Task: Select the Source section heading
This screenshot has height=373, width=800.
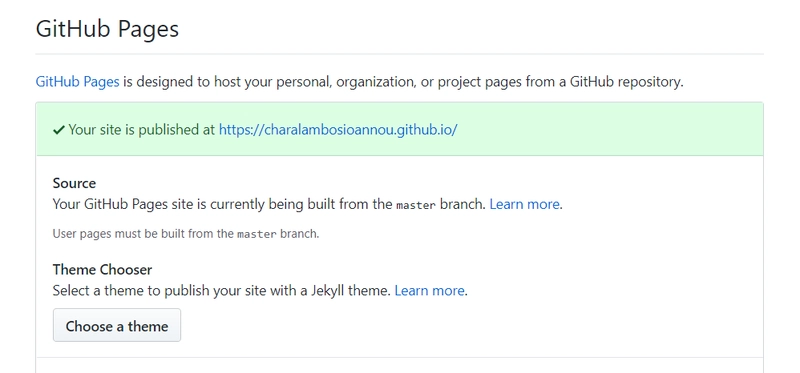Action: (74, 183)
